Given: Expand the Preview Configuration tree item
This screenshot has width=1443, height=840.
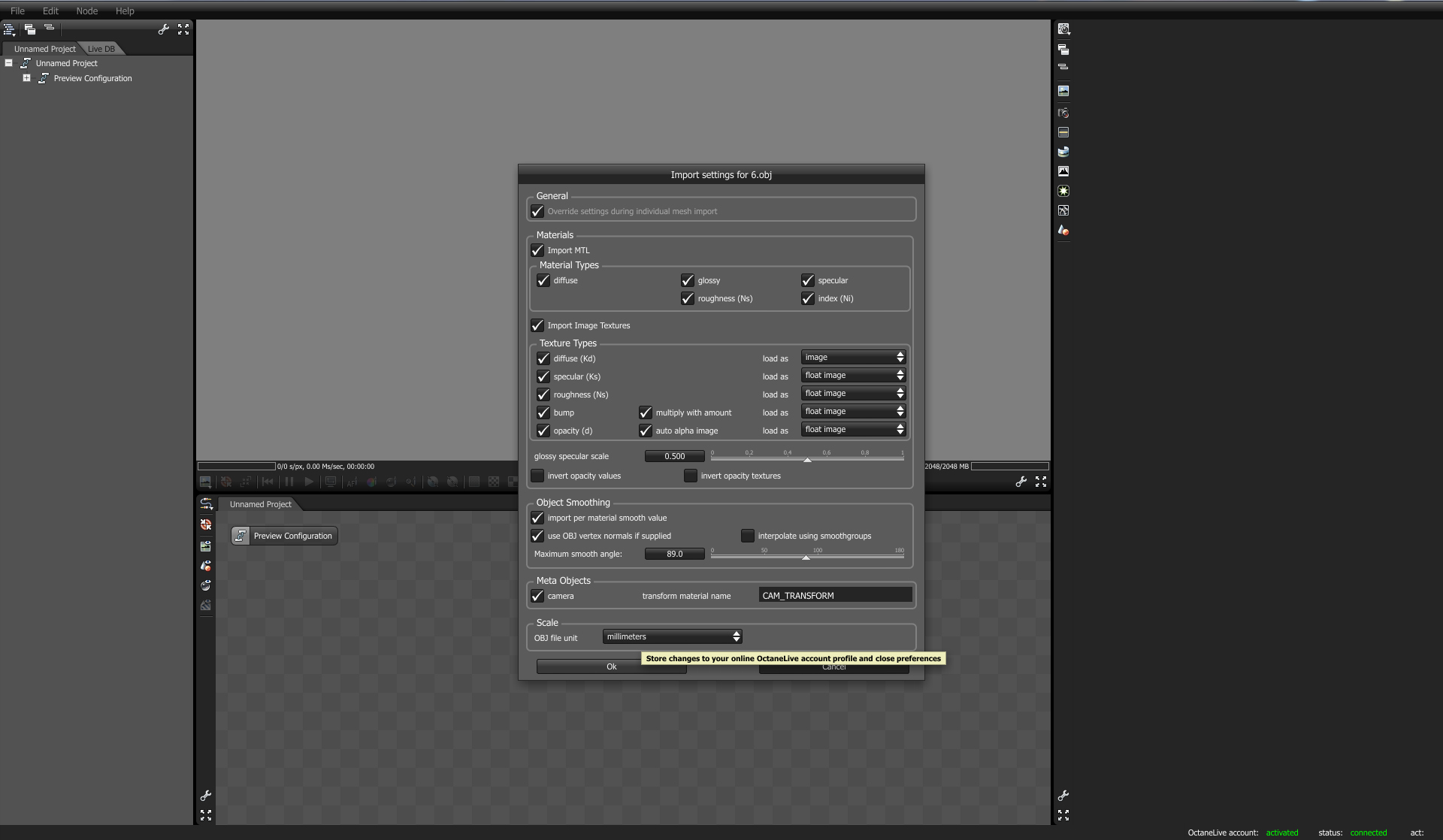Looking at the screenshot, I should click(26, 78).
